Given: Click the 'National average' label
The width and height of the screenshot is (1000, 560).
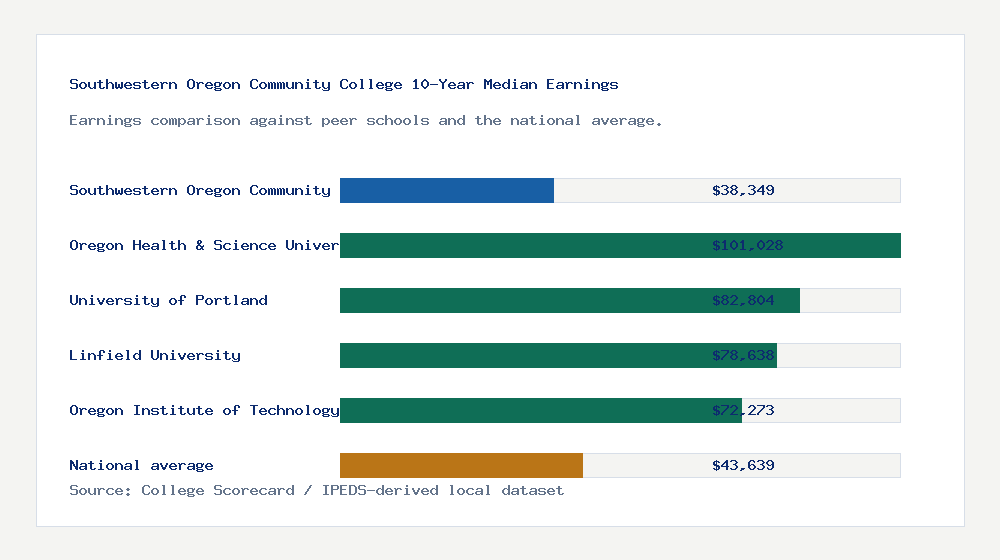Looking at the screenshot, I should coord(141,466).
